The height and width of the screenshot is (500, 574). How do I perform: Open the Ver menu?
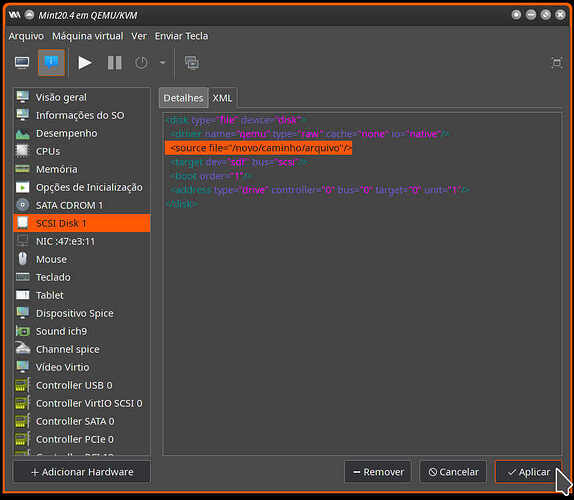(x=139, y=36)
